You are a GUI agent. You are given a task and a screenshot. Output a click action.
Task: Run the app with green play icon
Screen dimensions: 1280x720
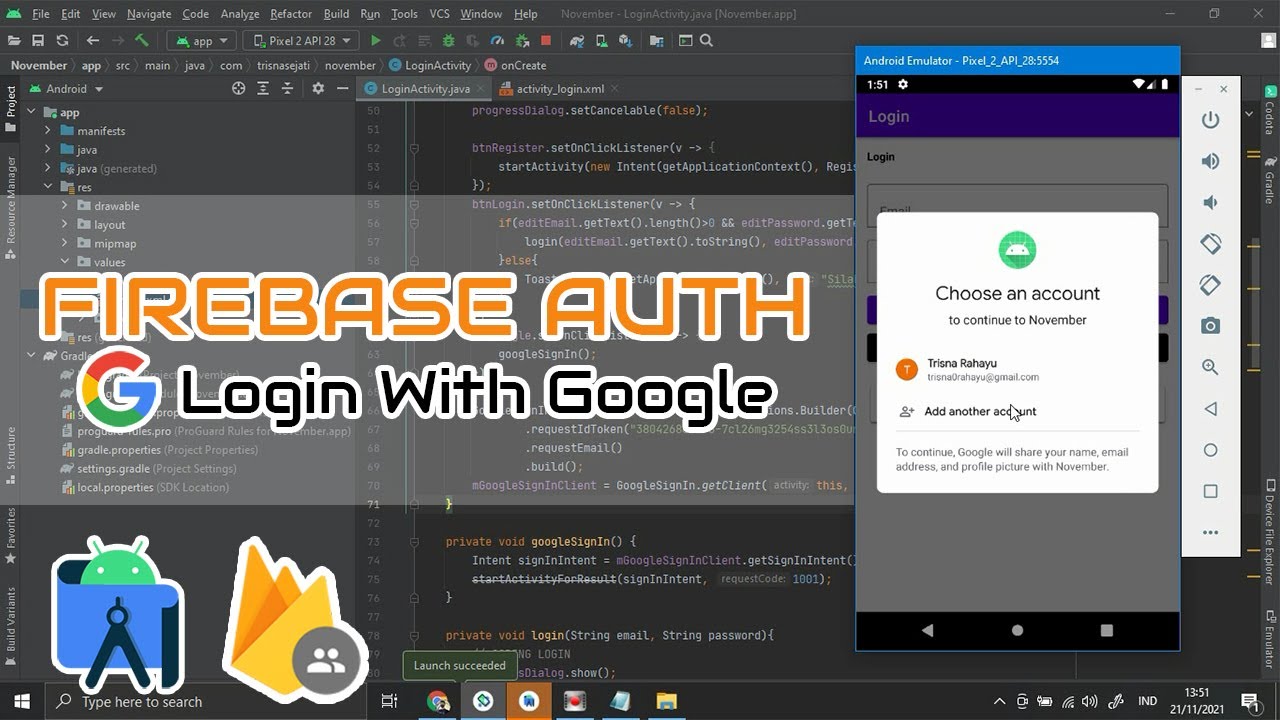click(376, 41)
